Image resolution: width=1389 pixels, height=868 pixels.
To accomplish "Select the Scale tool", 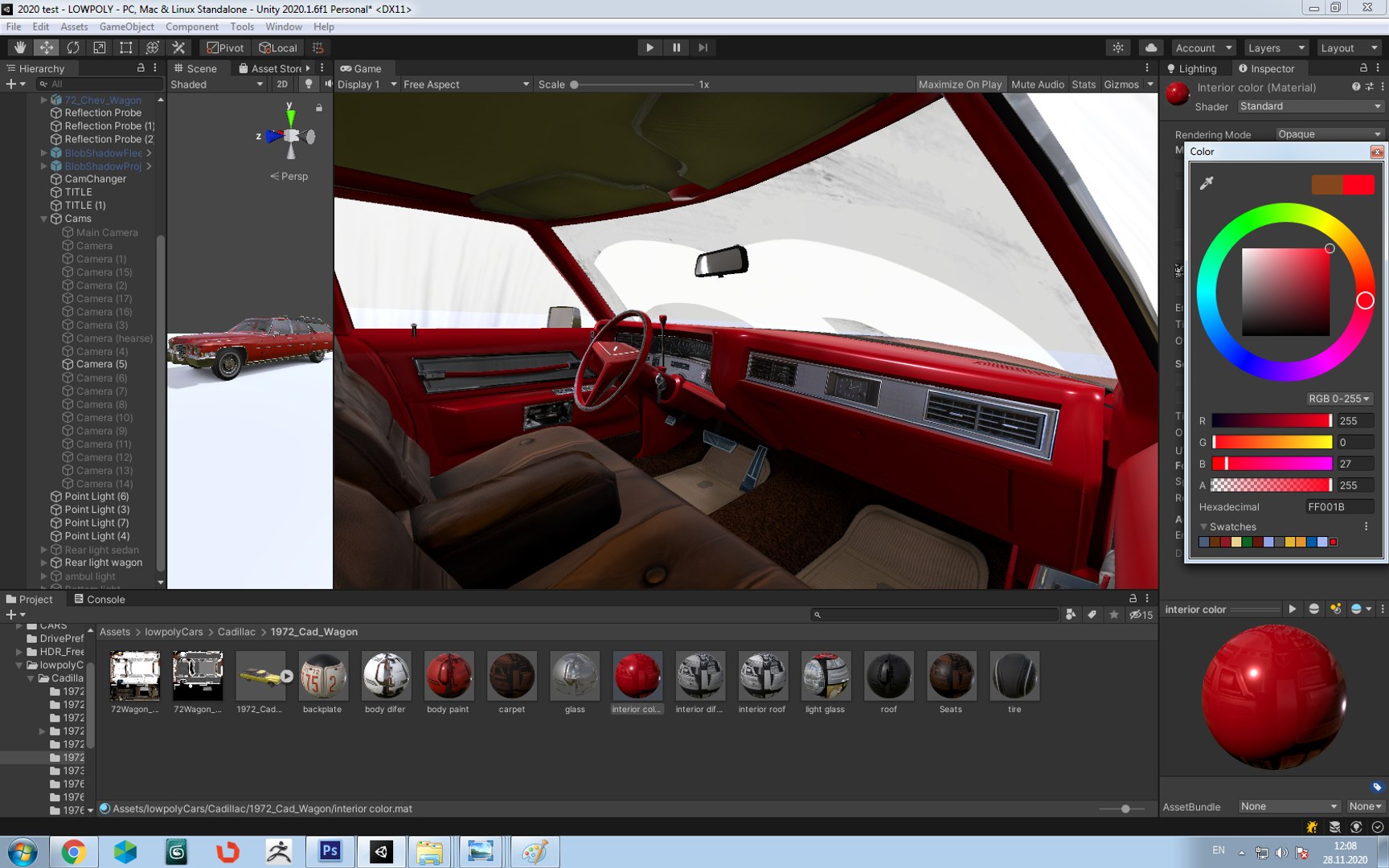I will click(100, 47).
